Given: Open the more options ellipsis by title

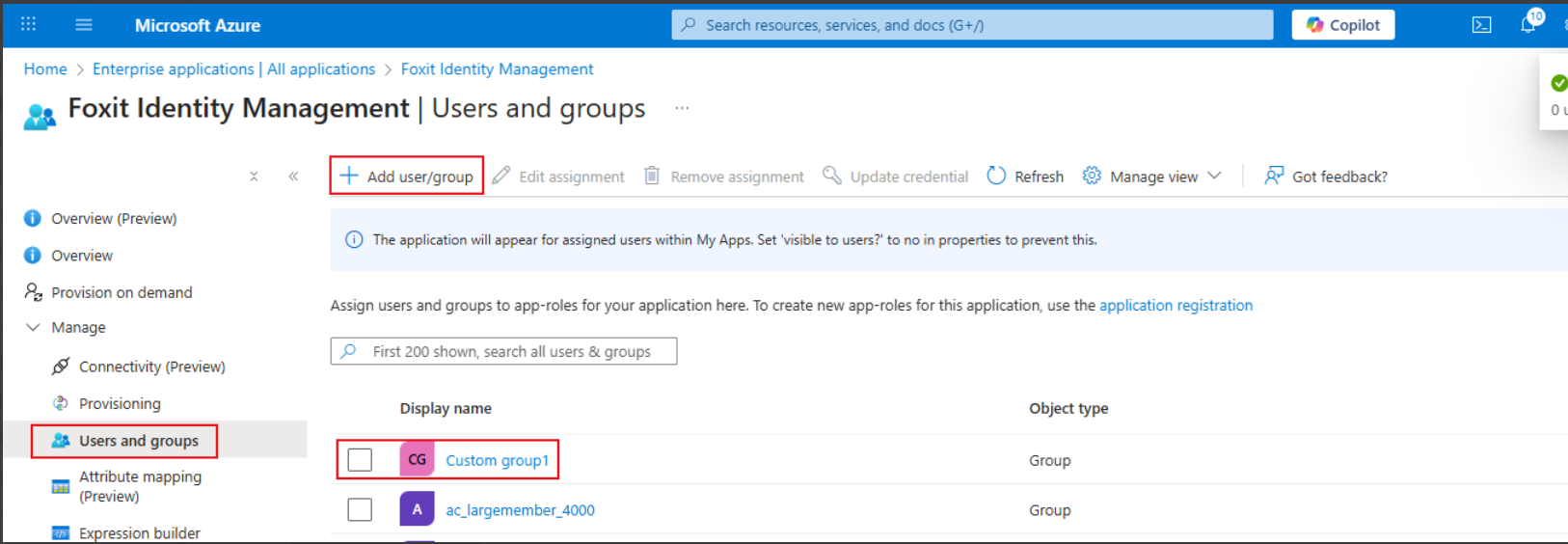Looking at the screenshot, I should (x=682, y=108).
